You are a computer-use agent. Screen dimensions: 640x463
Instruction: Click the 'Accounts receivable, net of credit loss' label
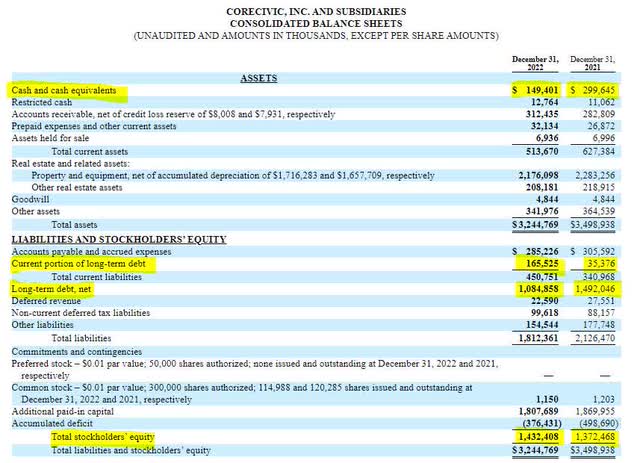[173, 114]
